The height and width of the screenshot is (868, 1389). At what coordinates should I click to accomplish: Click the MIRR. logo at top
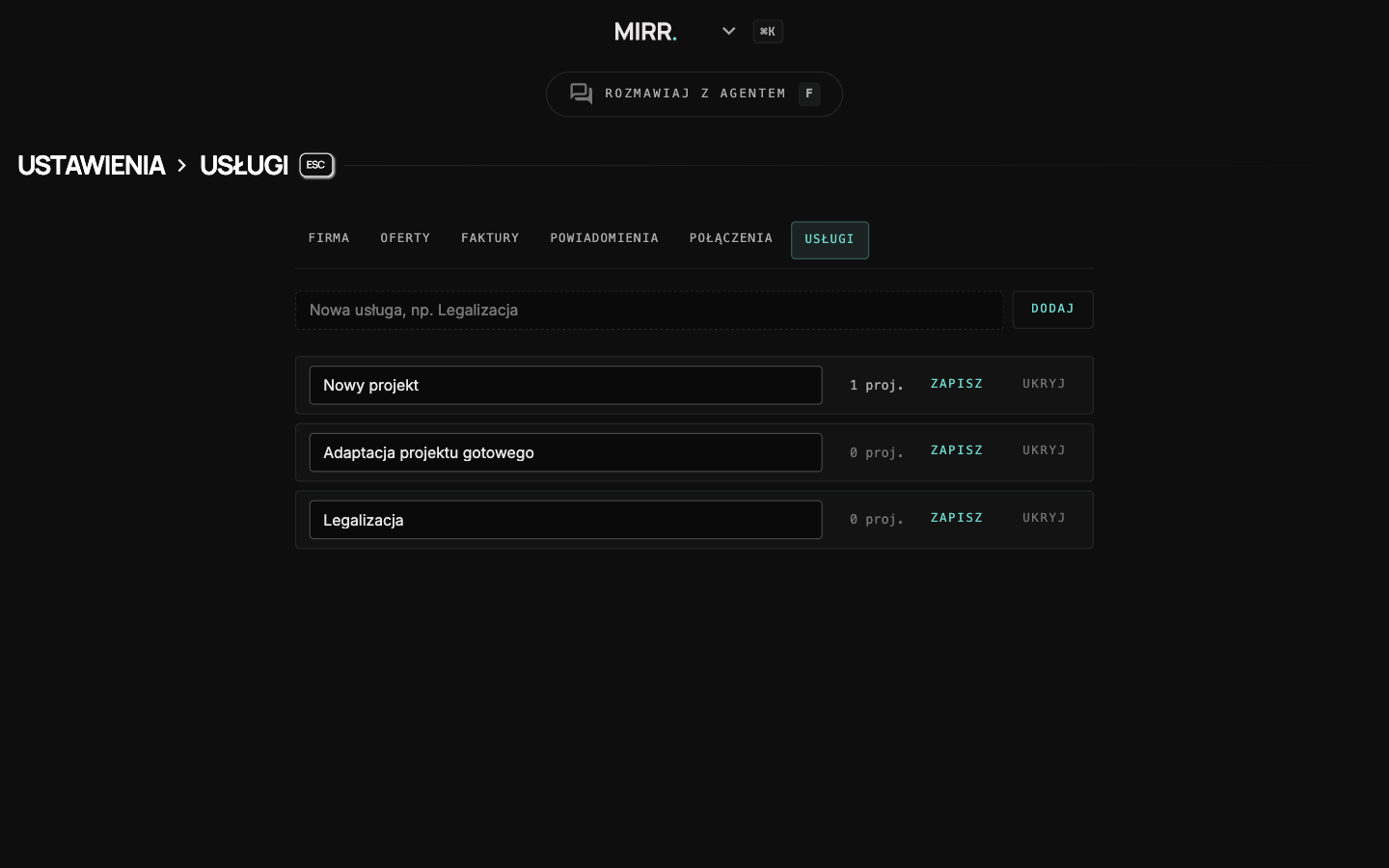pyautogui.click(x=645, y=32)
